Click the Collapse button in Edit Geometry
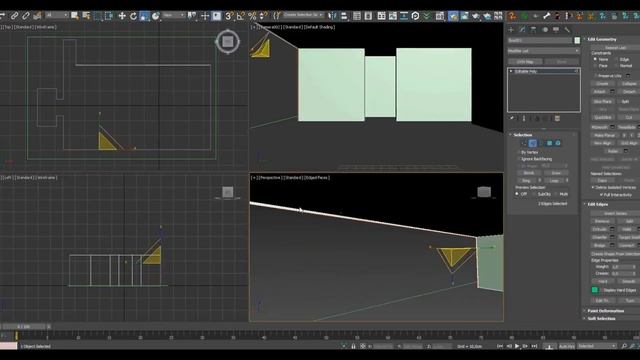Image resolution: width=640 pixels, height=360 pixels. tap(629, 84)
